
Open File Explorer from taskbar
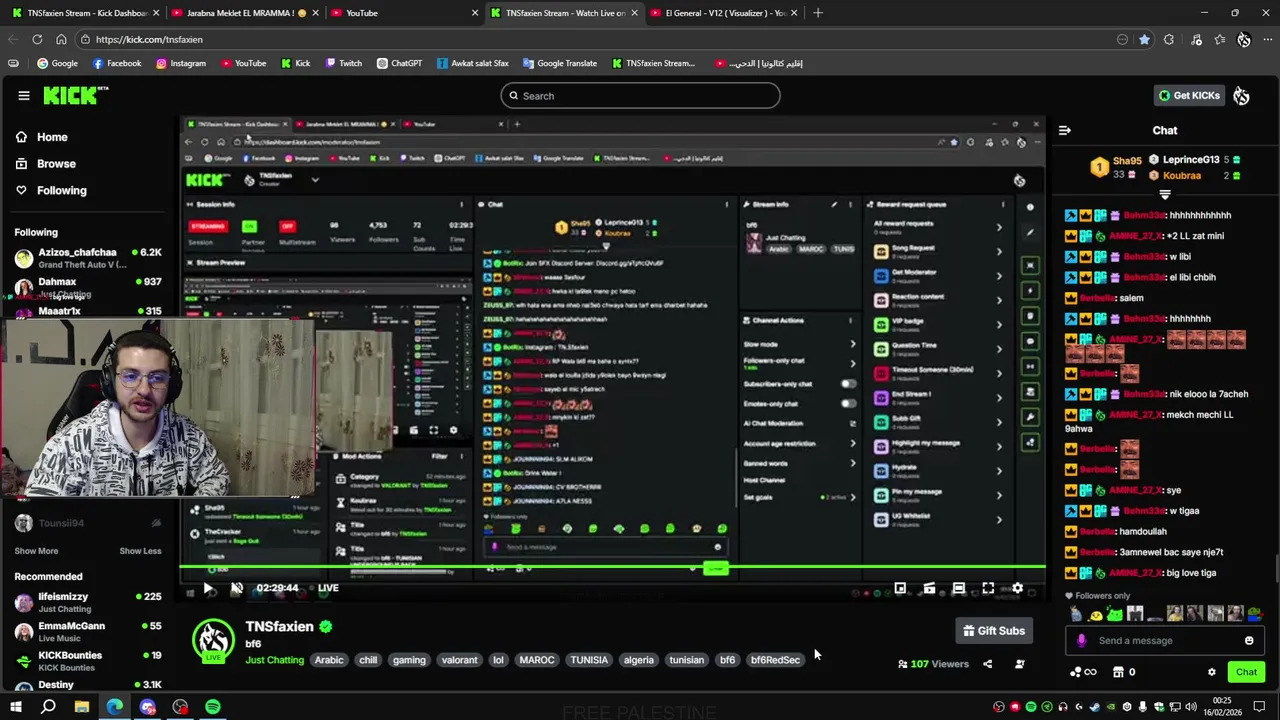[82, 707]
